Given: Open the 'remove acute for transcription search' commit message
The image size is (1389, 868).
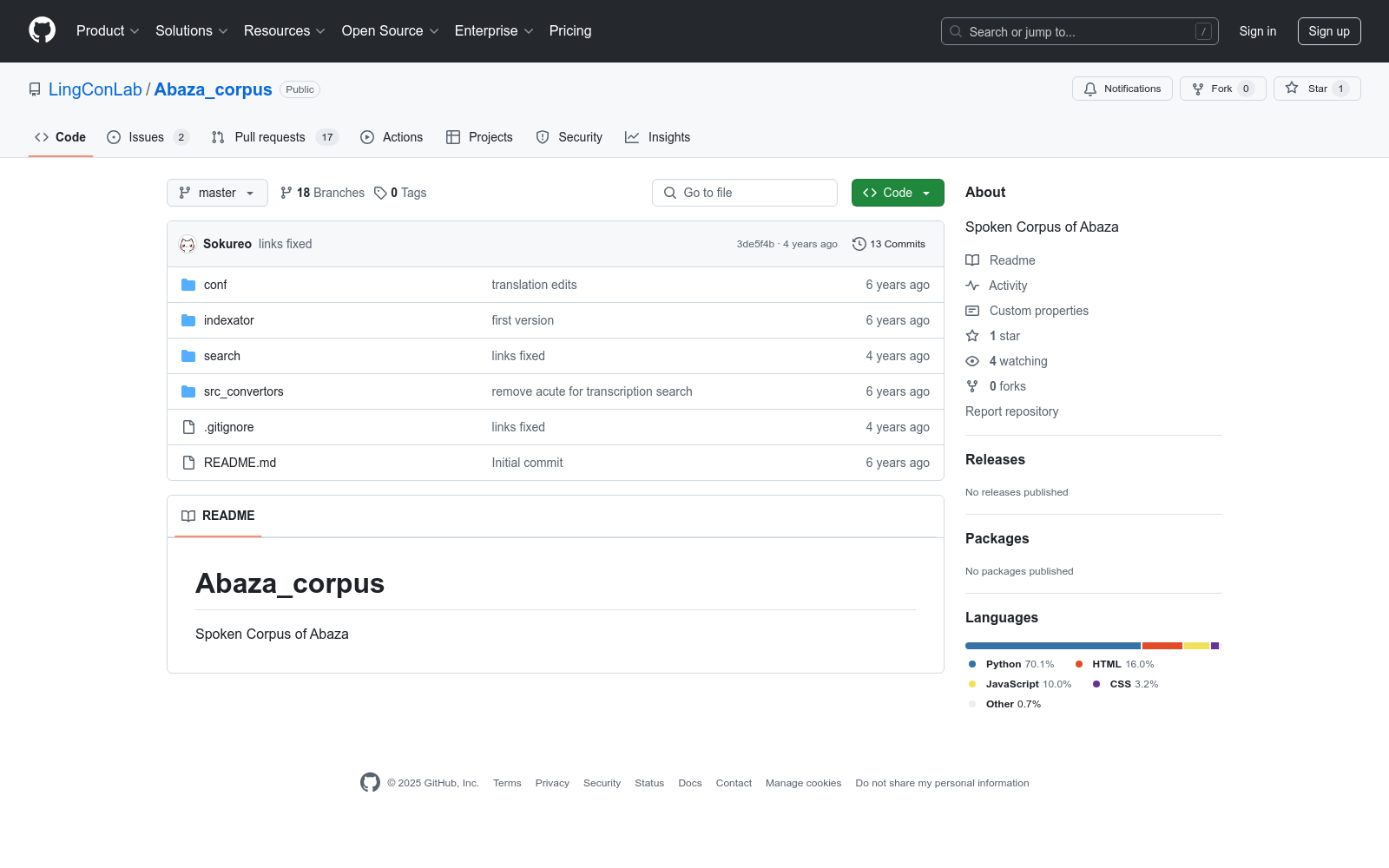Looking at the screenshot, I should (592, 391).
